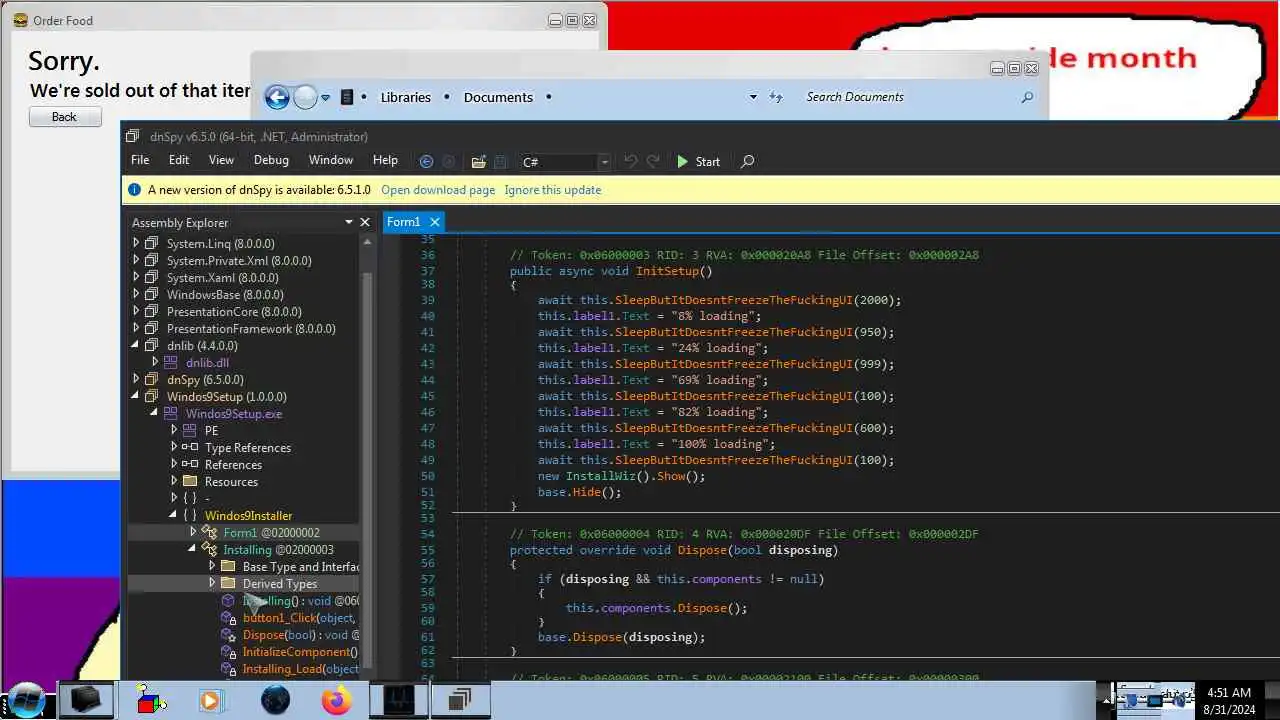The width and height of the screenshot is (1280, 720).
Task: Click System.Xaml (8.0.0.0) assembly icon
Action: point(152,277)
